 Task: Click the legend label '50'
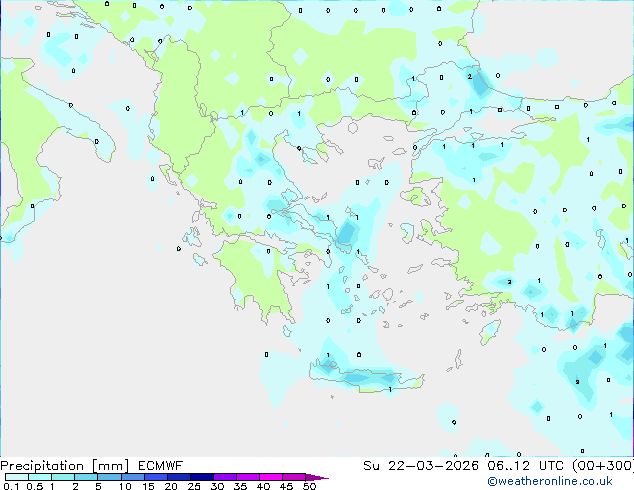point(309,486)
